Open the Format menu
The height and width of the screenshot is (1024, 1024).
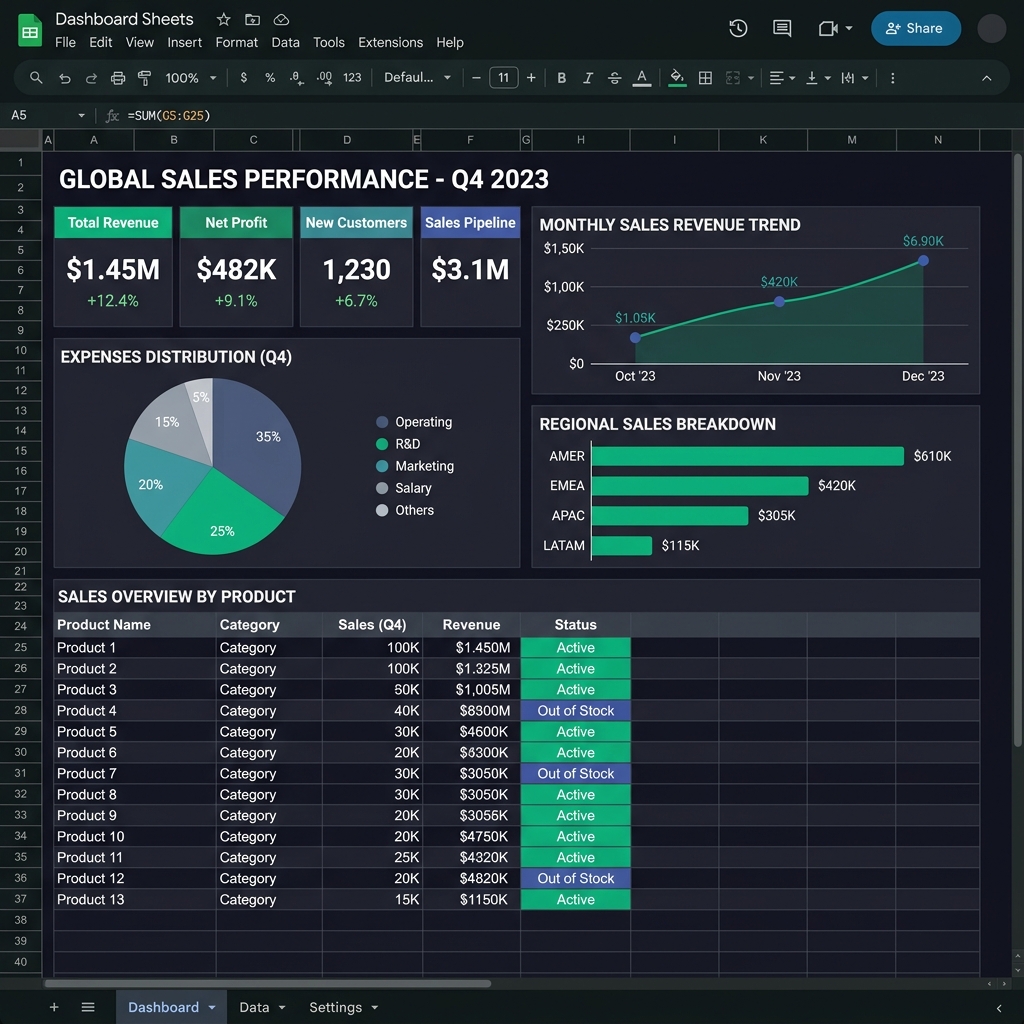(x=236, y=42)
